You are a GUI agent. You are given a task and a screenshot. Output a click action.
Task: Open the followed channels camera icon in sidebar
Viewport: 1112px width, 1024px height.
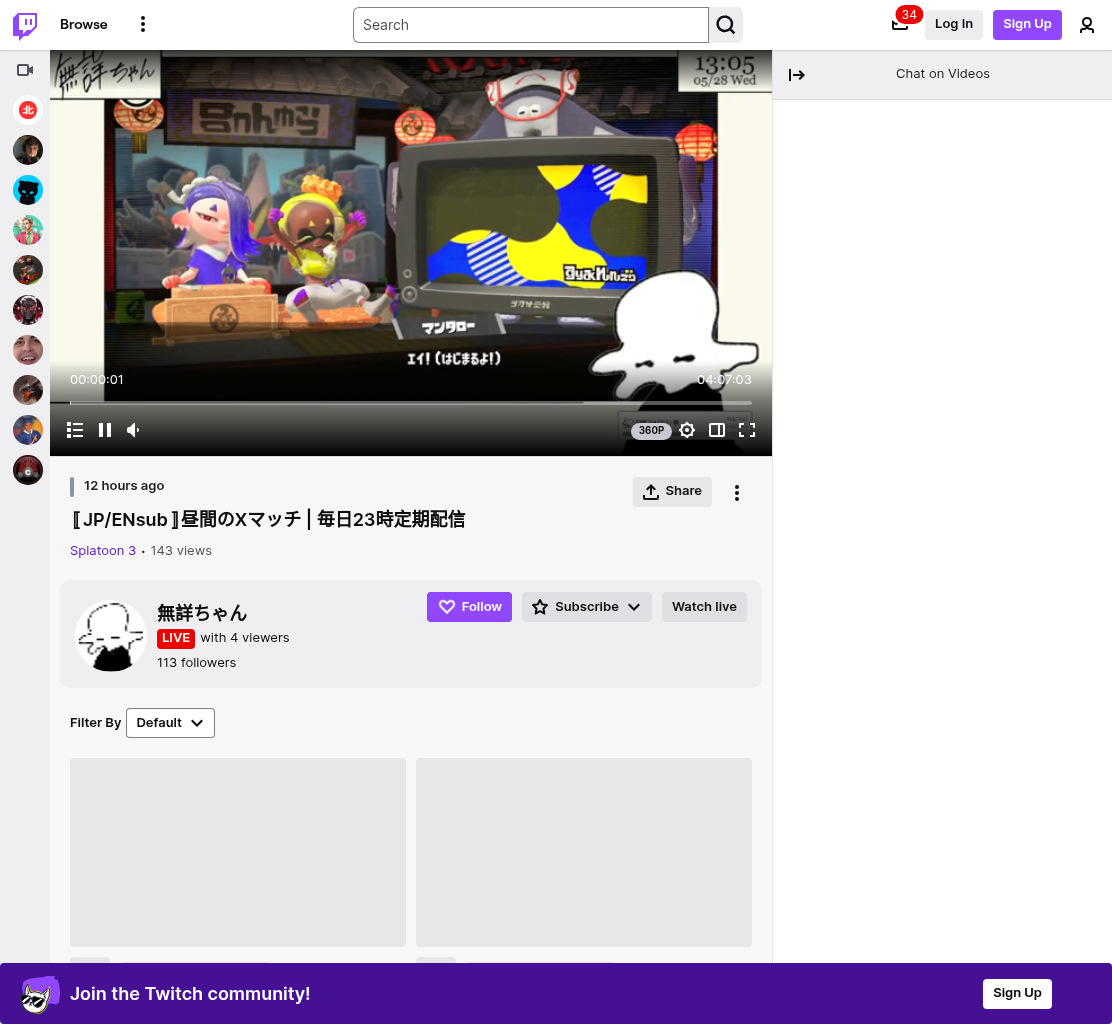point(26,70)
